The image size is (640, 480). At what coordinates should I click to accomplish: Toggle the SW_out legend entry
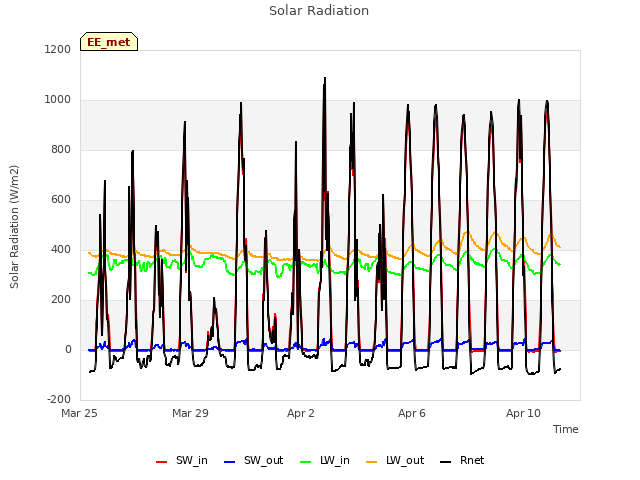[253, 460]
